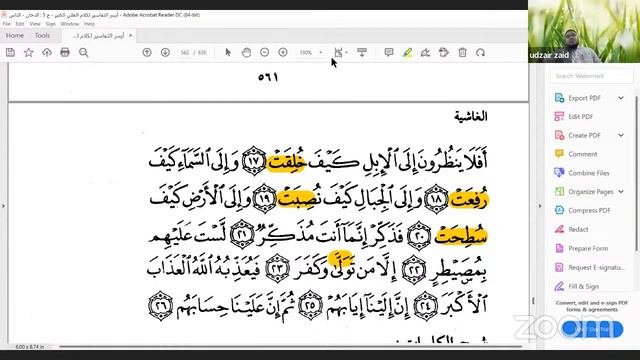Open the Organize Pages tool
Screen dimensions: 640x360
click(591, 192)
